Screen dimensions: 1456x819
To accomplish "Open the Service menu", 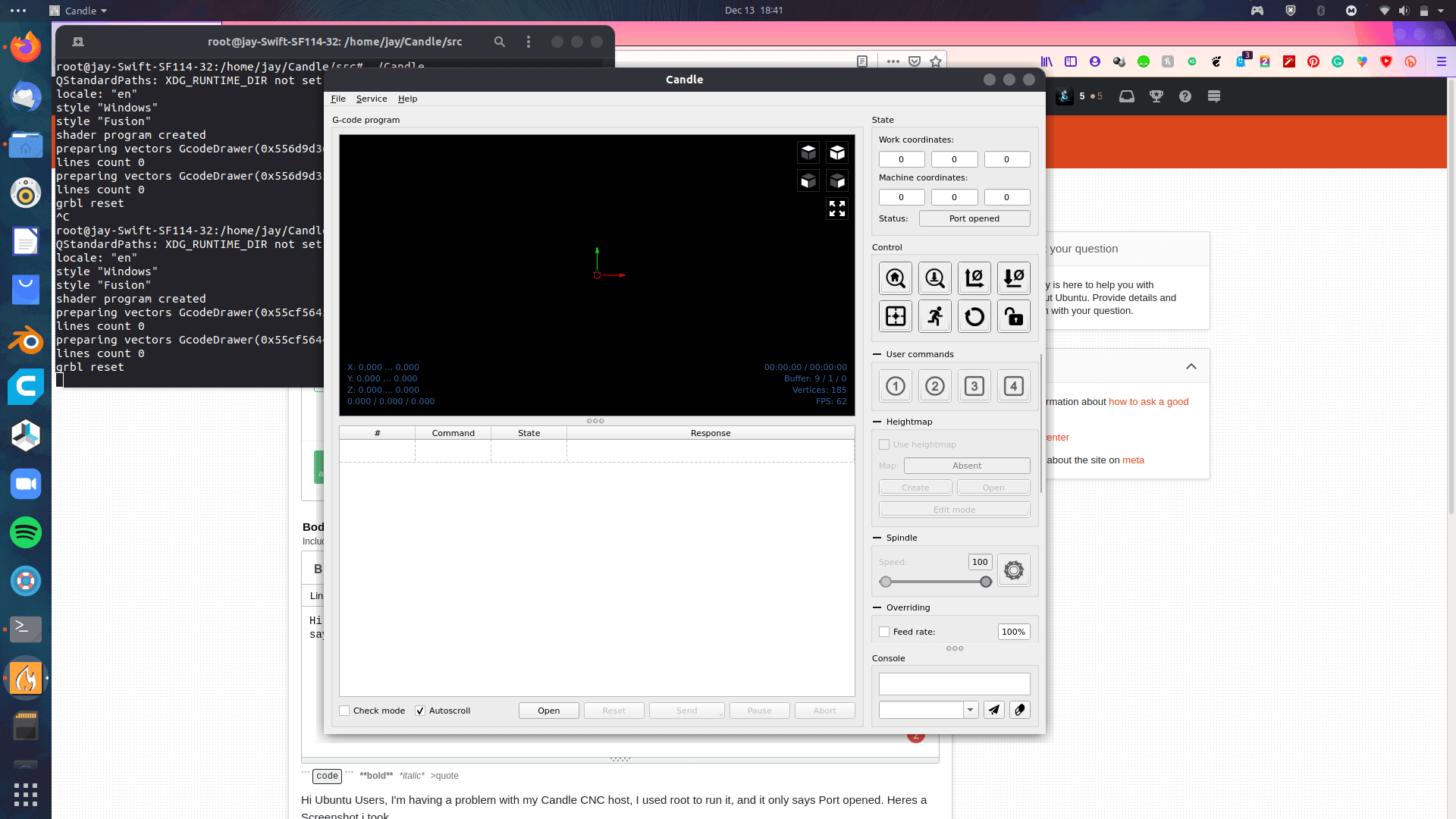I will [x=372, y=99].
